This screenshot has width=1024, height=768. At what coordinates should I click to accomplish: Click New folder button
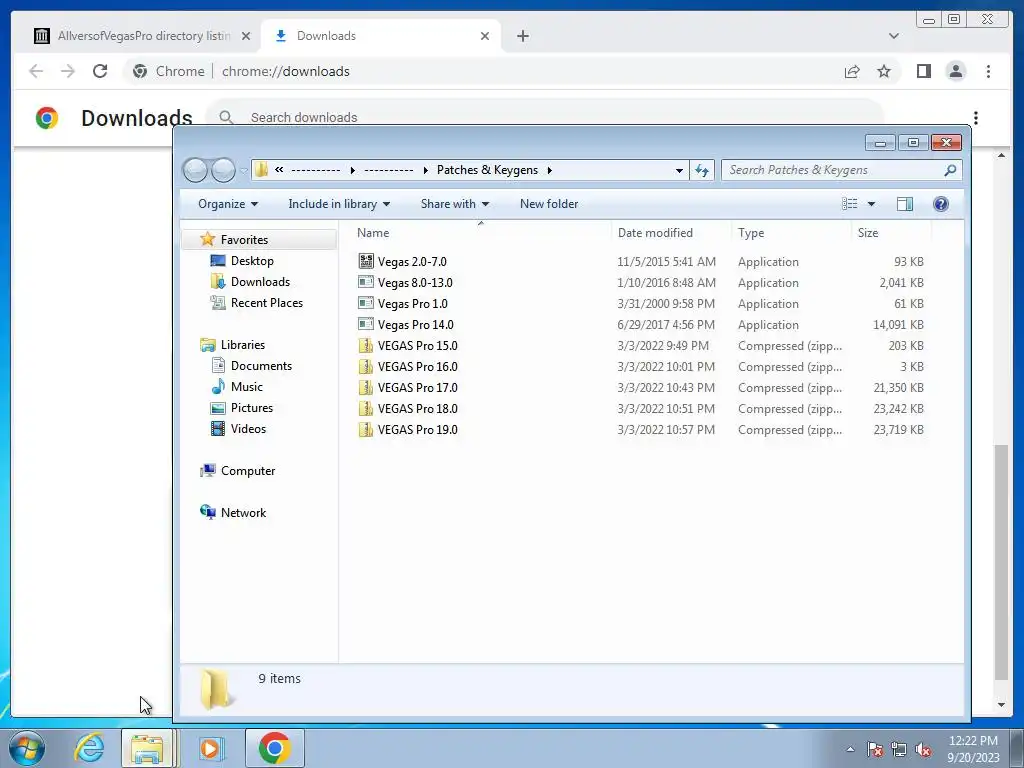point(549,204)
